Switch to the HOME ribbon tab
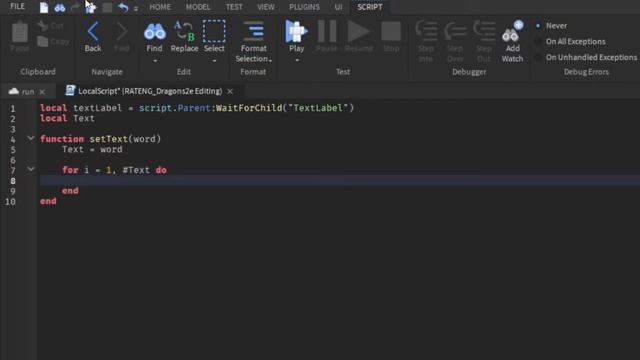 coord(160,7)
